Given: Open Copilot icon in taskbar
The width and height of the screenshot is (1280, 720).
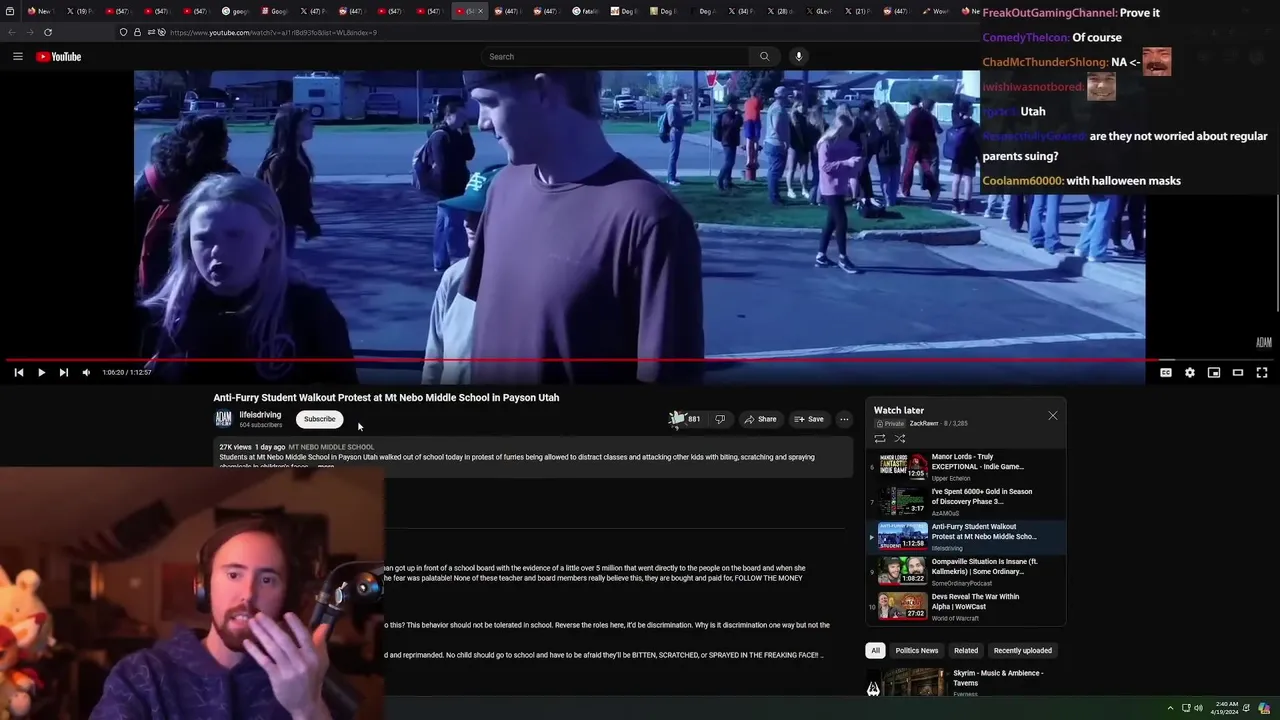Looking at the screenshot, I should (x=1265, y=708).
